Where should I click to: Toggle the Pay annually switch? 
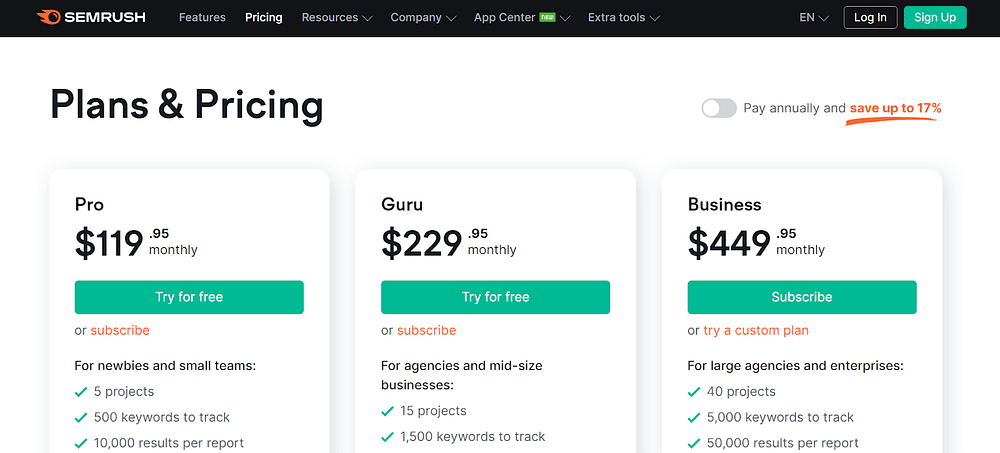(718, 108)
